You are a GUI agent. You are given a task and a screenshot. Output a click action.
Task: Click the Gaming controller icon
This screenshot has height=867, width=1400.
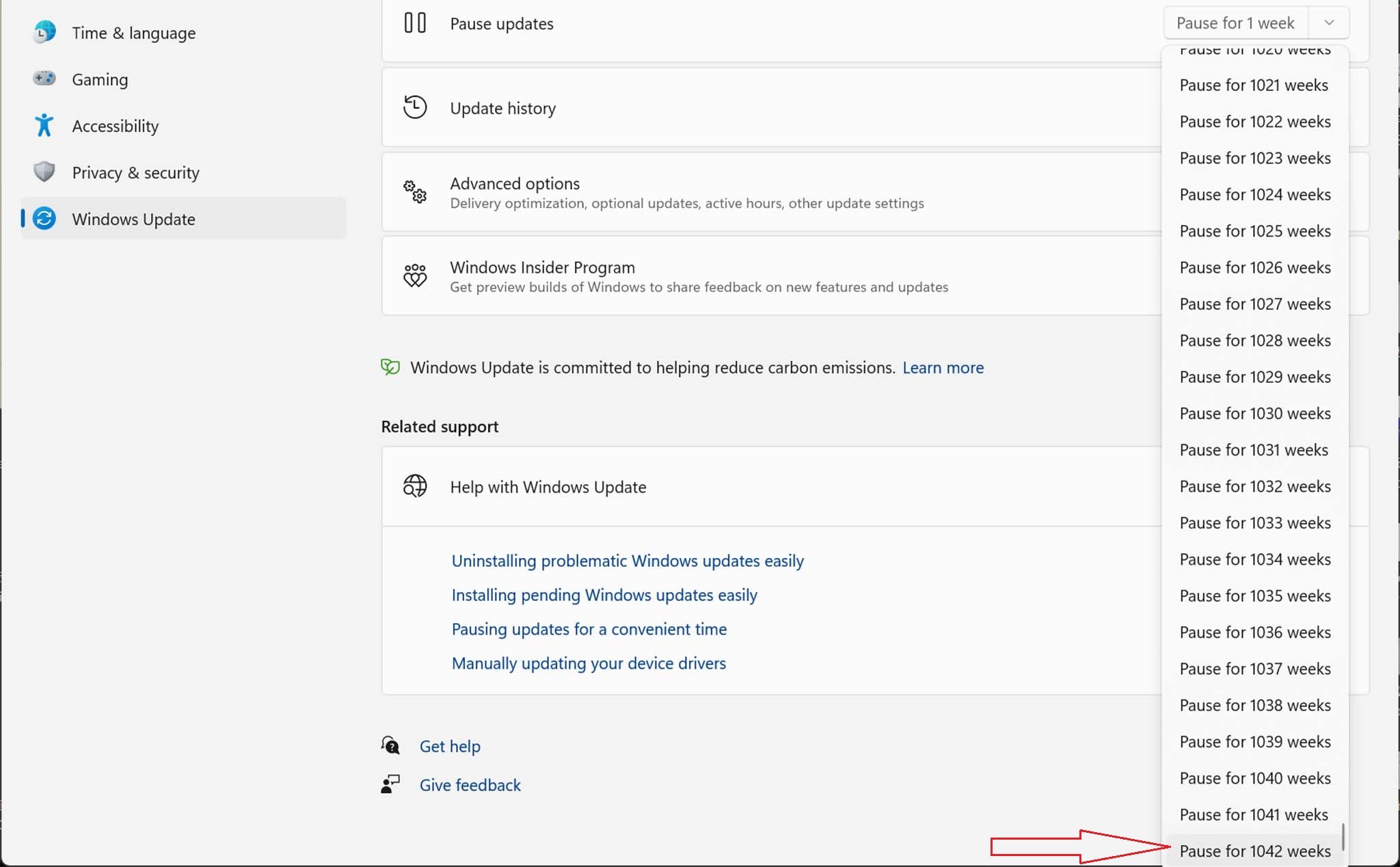click(44, 79)
